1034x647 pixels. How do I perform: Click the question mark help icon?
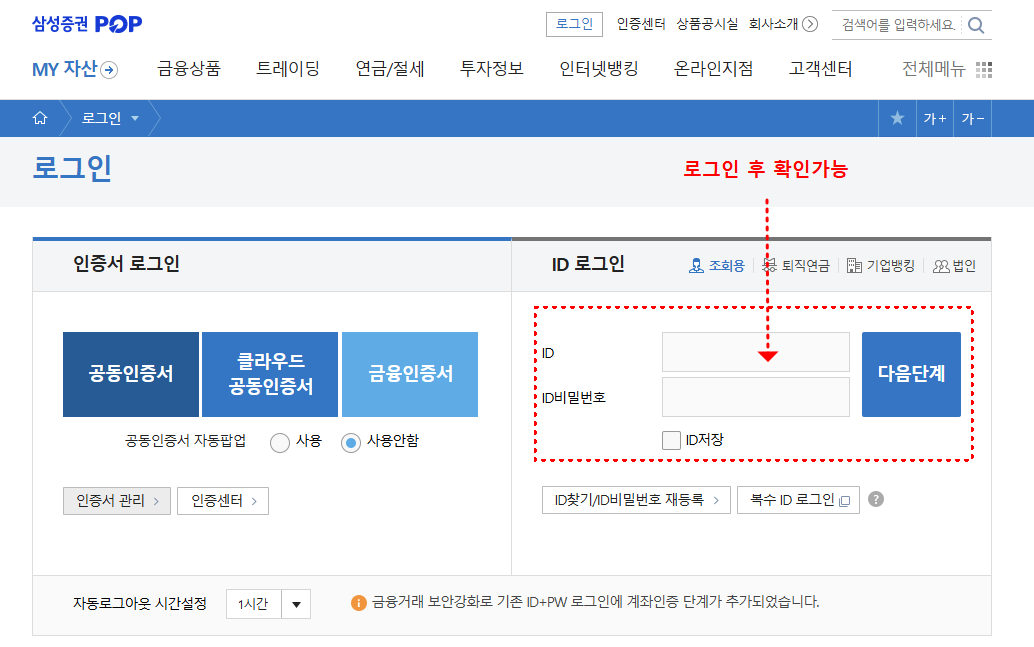(x=876, y=499)
